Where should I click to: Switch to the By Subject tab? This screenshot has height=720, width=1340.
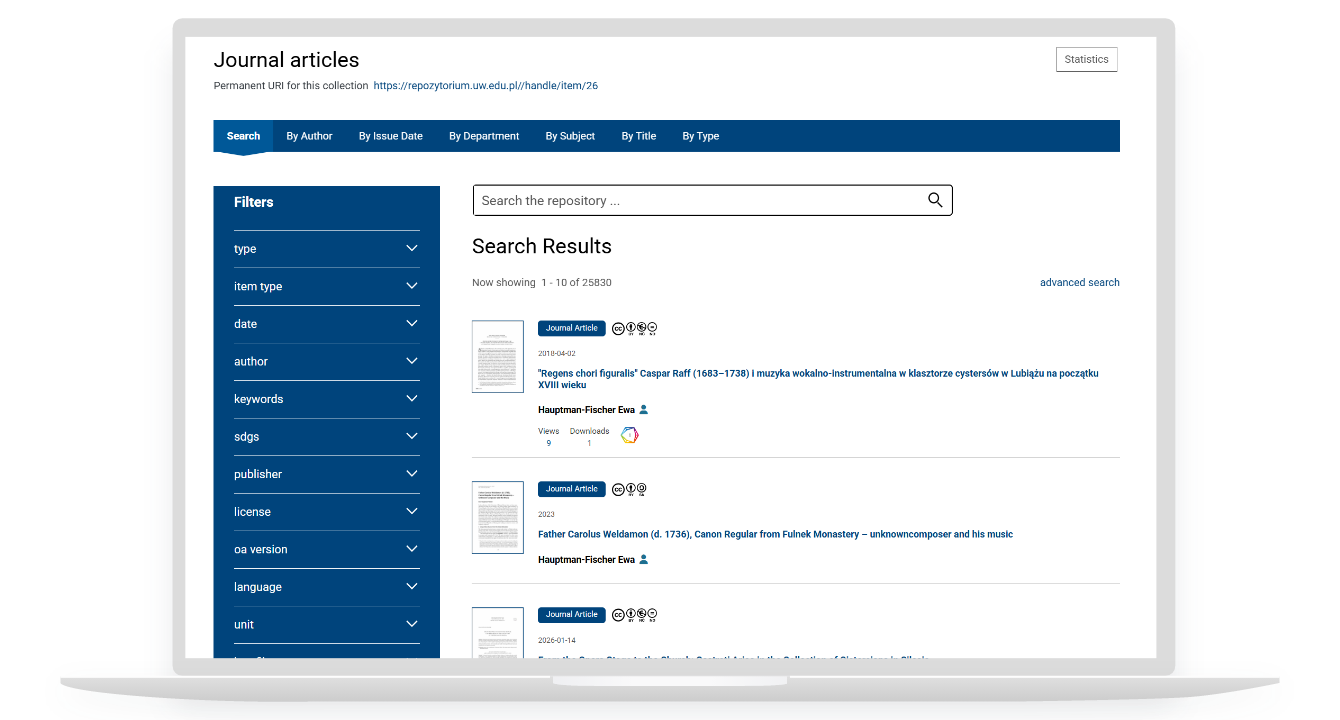pyautogui.click(x=570, y=136)
